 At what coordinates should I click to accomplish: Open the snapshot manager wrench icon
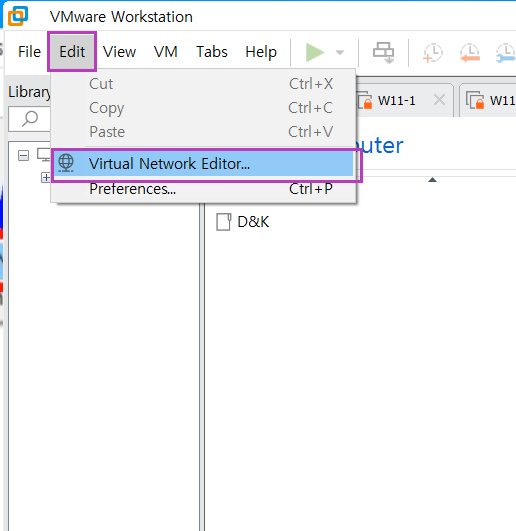[x=506, y=53]
